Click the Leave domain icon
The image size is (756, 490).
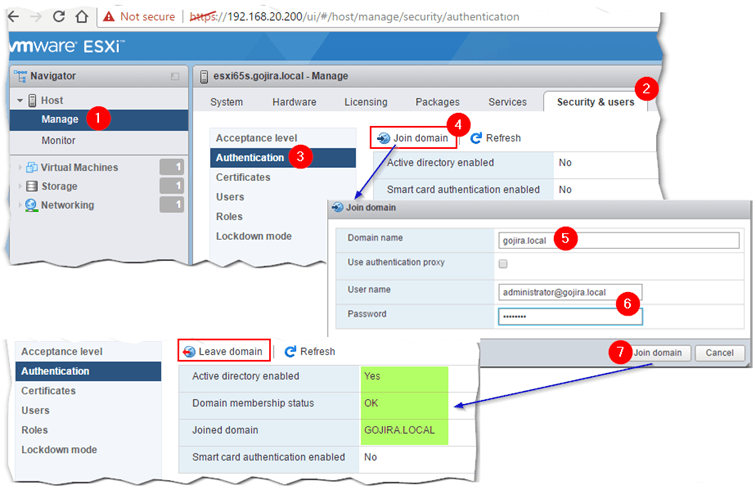[189, 352]
